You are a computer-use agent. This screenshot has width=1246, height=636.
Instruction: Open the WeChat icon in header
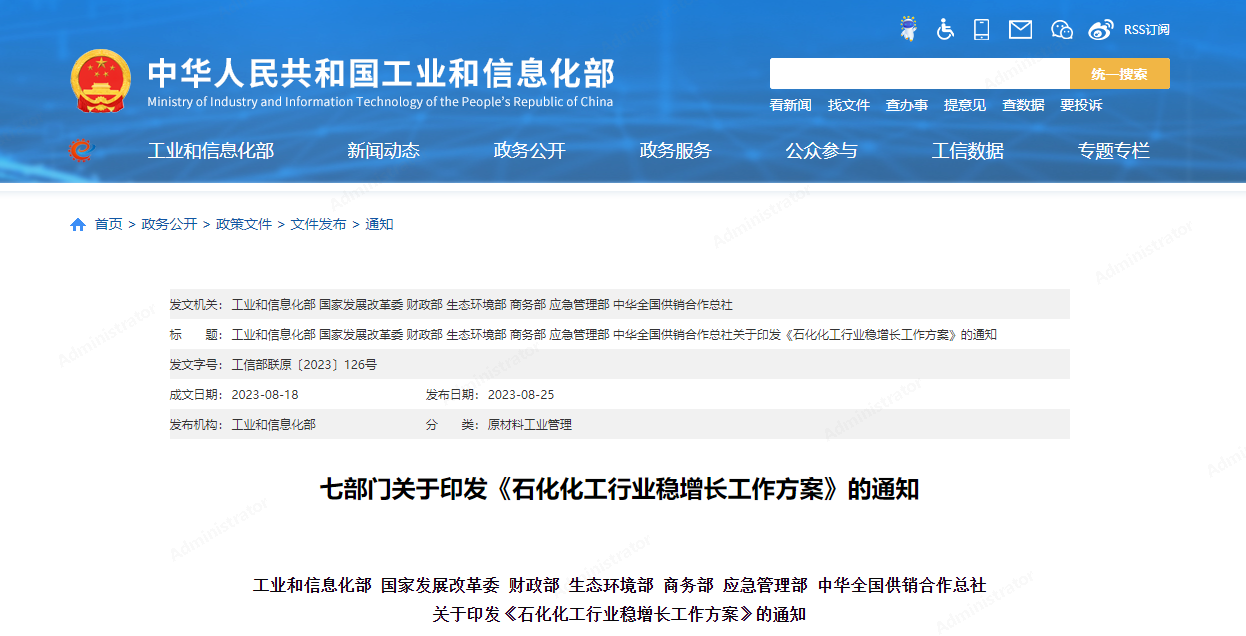pos(1062,29)
